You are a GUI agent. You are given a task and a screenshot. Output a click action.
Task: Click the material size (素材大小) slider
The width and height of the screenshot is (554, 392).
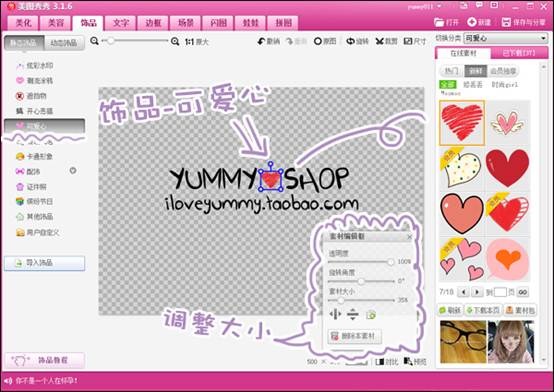coord(361,300)
